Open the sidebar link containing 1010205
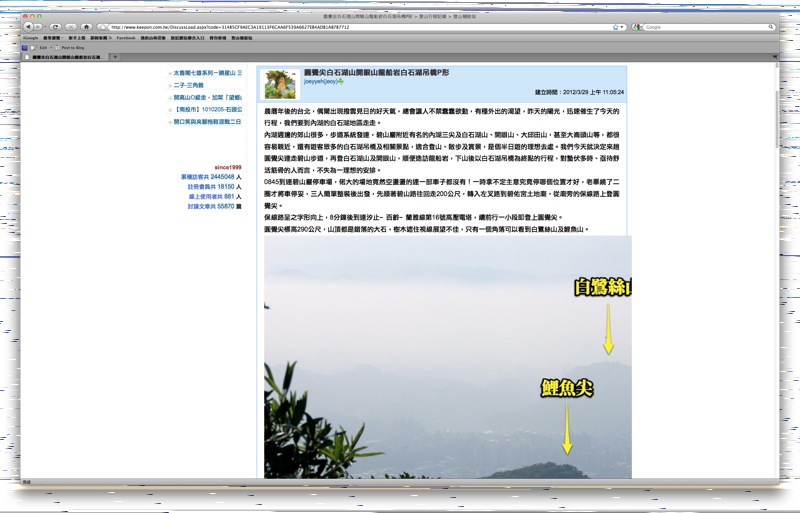This screenshot has width=800, height=513. point(208,110)
